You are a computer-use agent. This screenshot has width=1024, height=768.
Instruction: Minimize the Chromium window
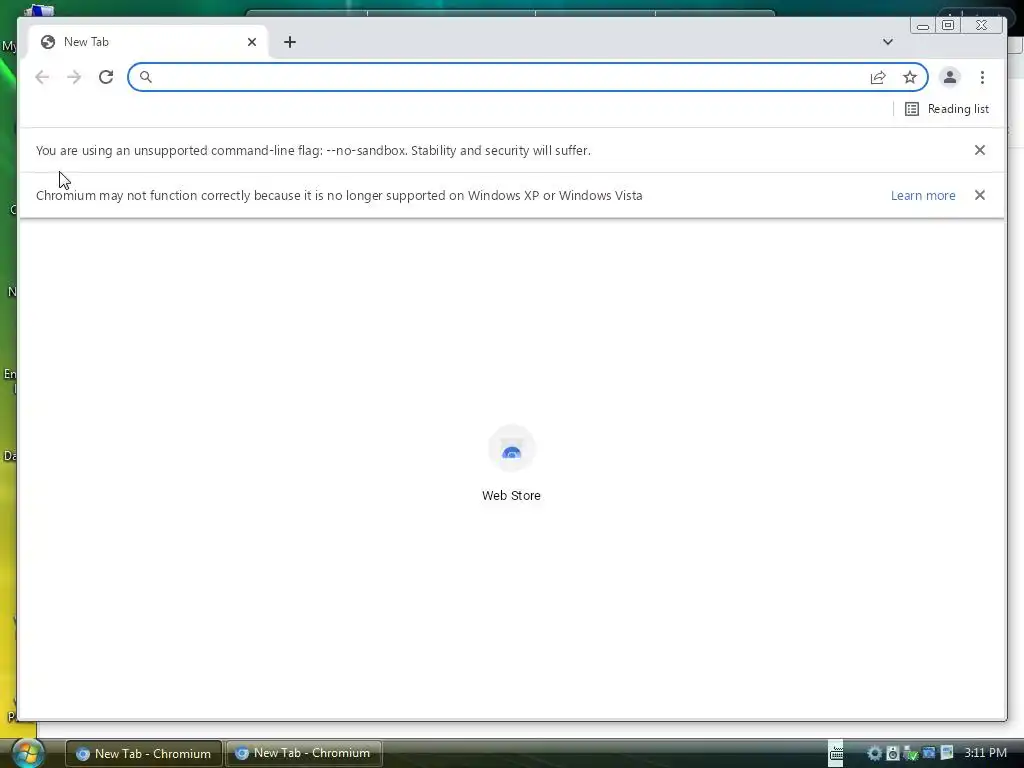(x=923, y=25)
